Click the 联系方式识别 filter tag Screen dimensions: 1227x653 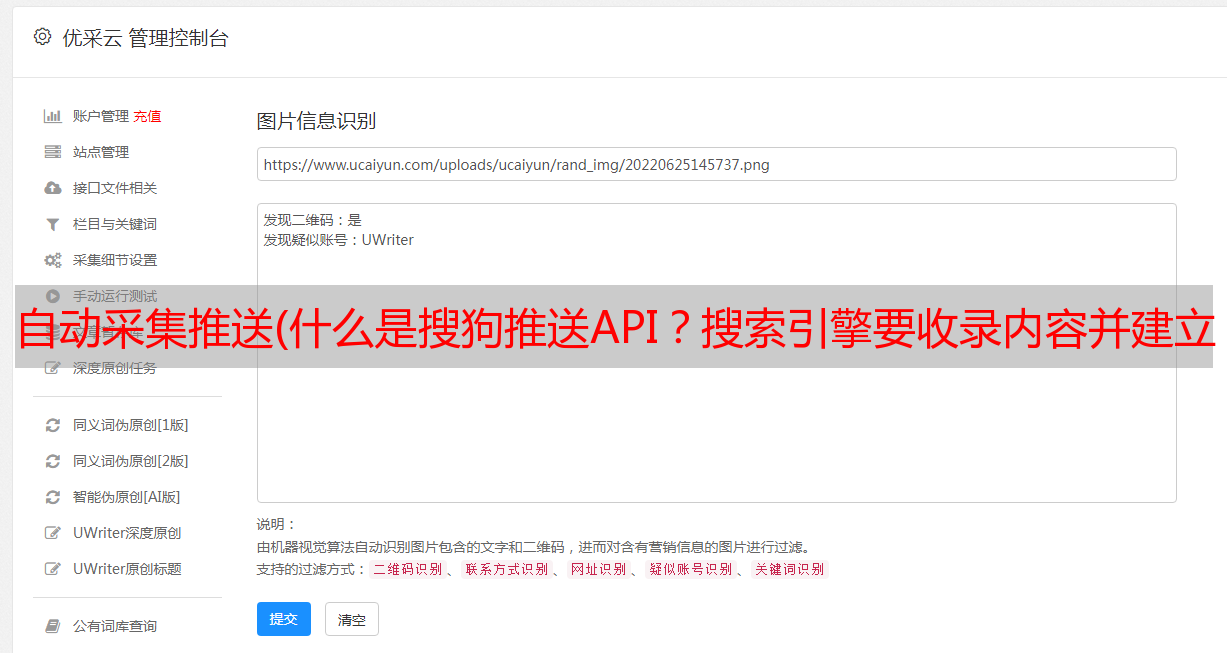[x=506, y=569]
